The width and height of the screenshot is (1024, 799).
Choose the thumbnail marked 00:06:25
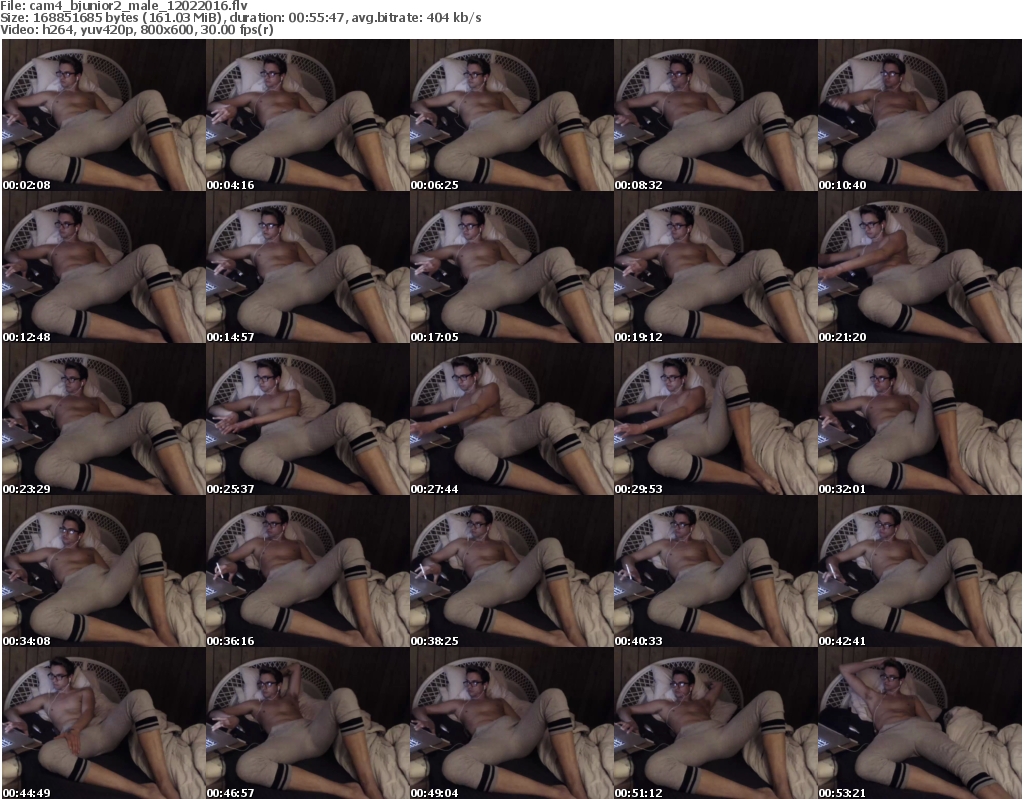click(511, 115)
